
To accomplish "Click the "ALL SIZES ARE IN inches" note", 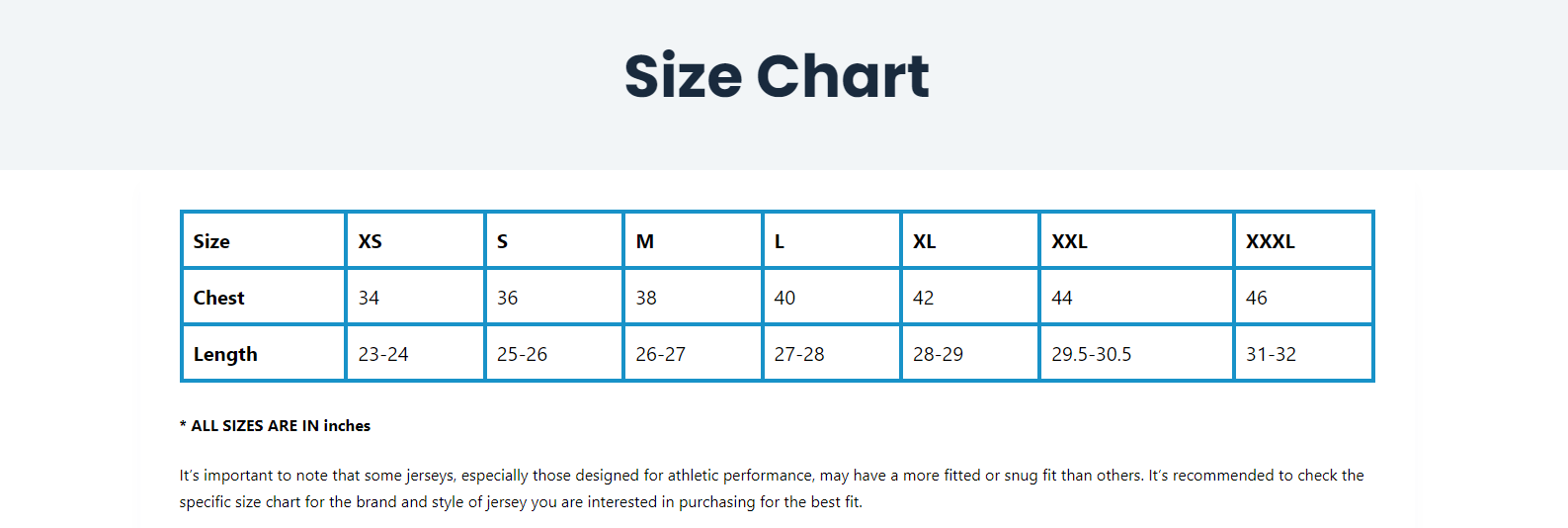I will point(276,426).
